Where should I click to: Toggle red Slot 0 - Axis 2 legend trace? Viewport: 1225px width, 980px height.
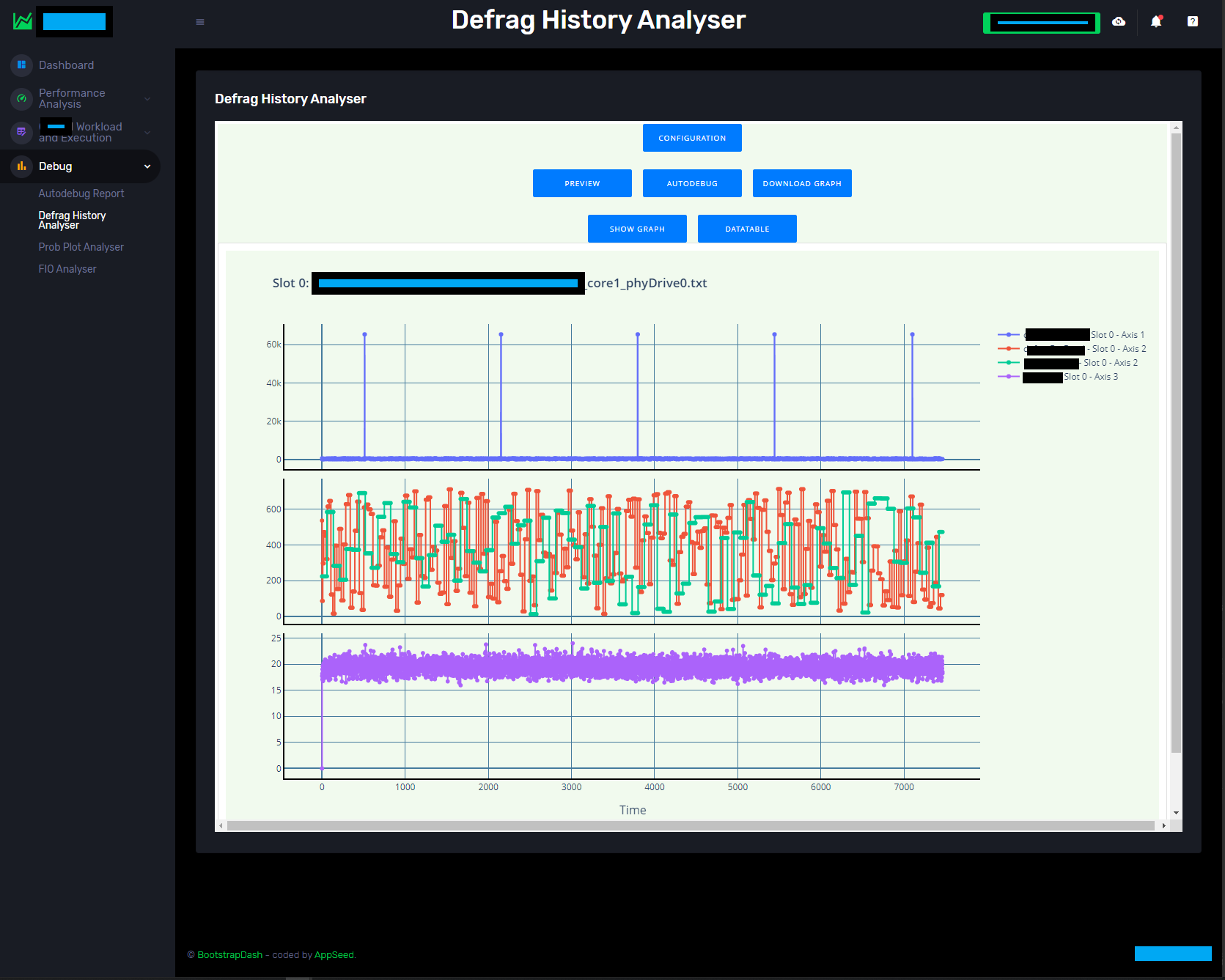tap(1072, 349)
